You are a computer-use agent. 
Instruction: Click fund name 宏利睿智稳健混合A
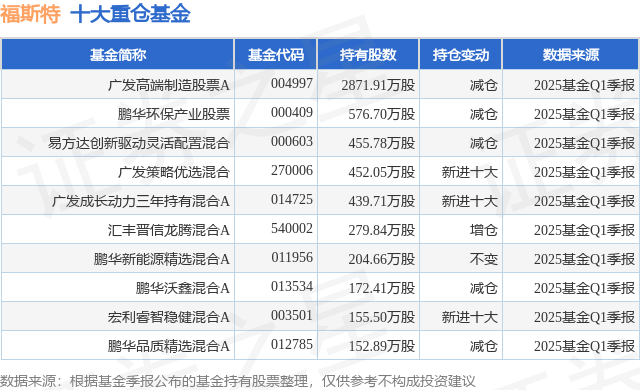169,317
